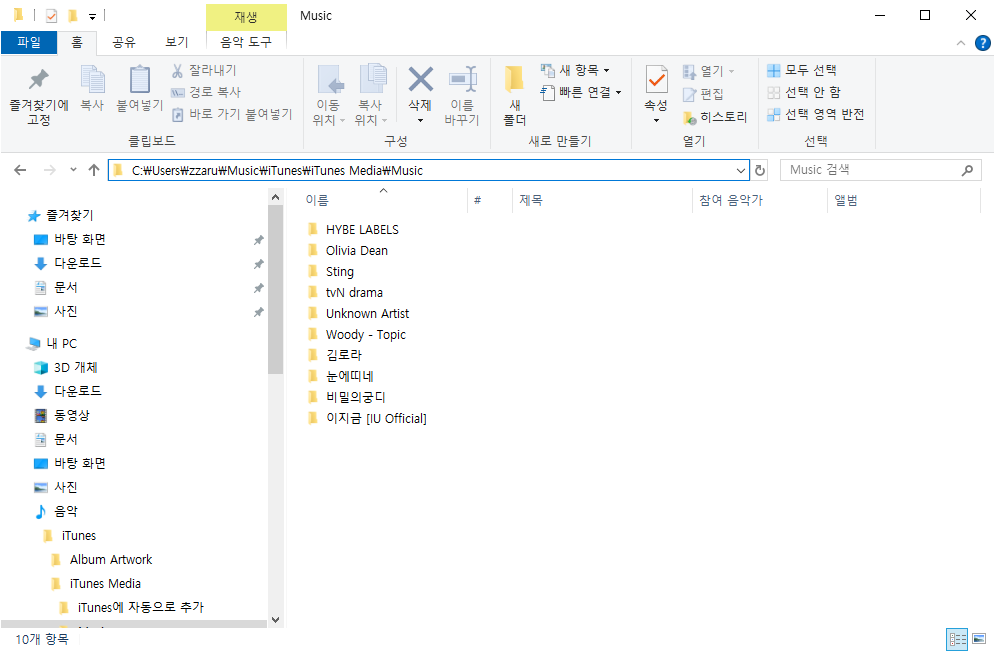This screenshot has width=995, height=652.
Task: Switch to the 보기 ribbon tab
Action: [x=177, y=42]
